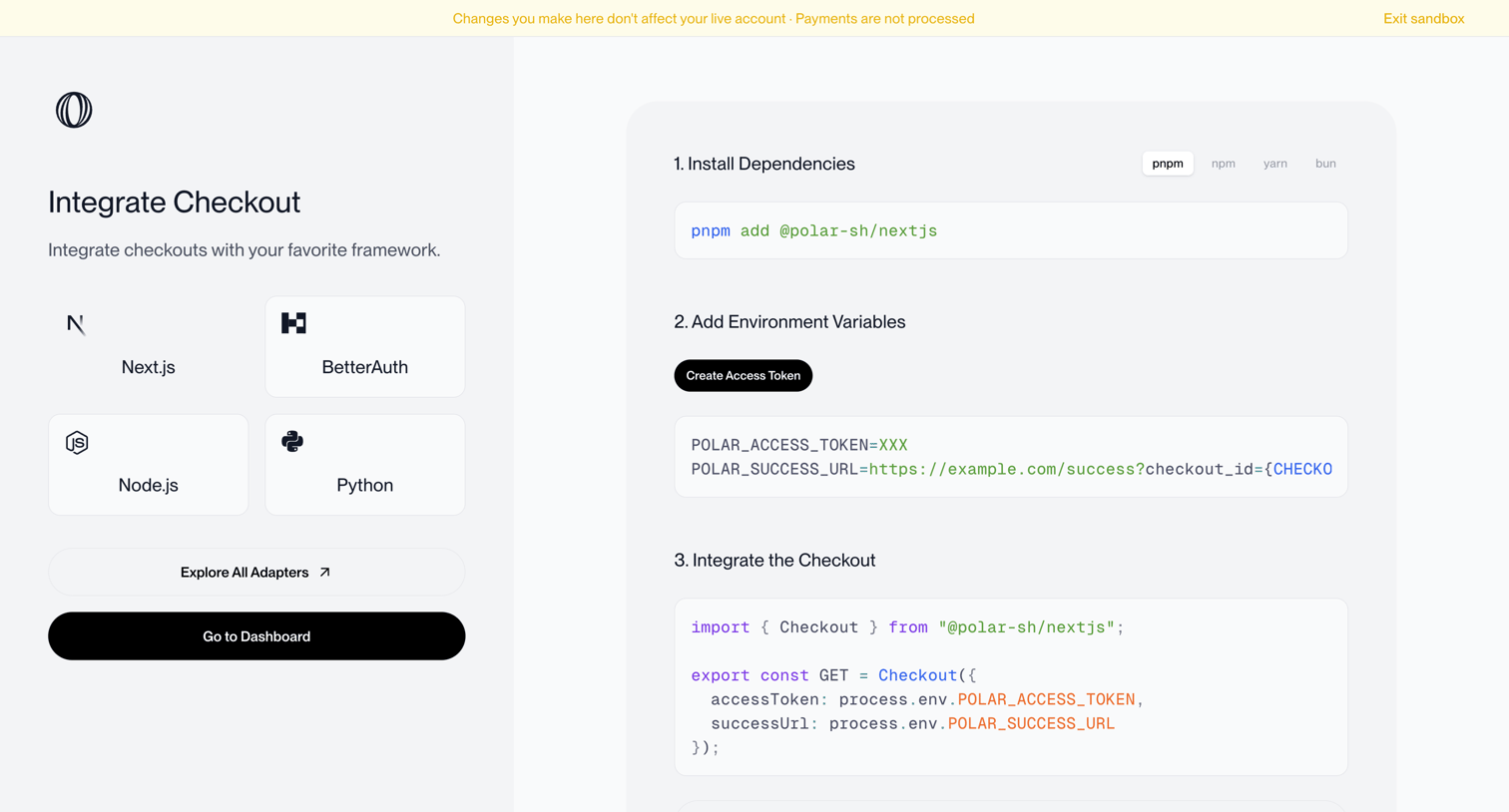Exit sandbox mode
This screenshot has height=812, width=1509.
point(1424,19)
